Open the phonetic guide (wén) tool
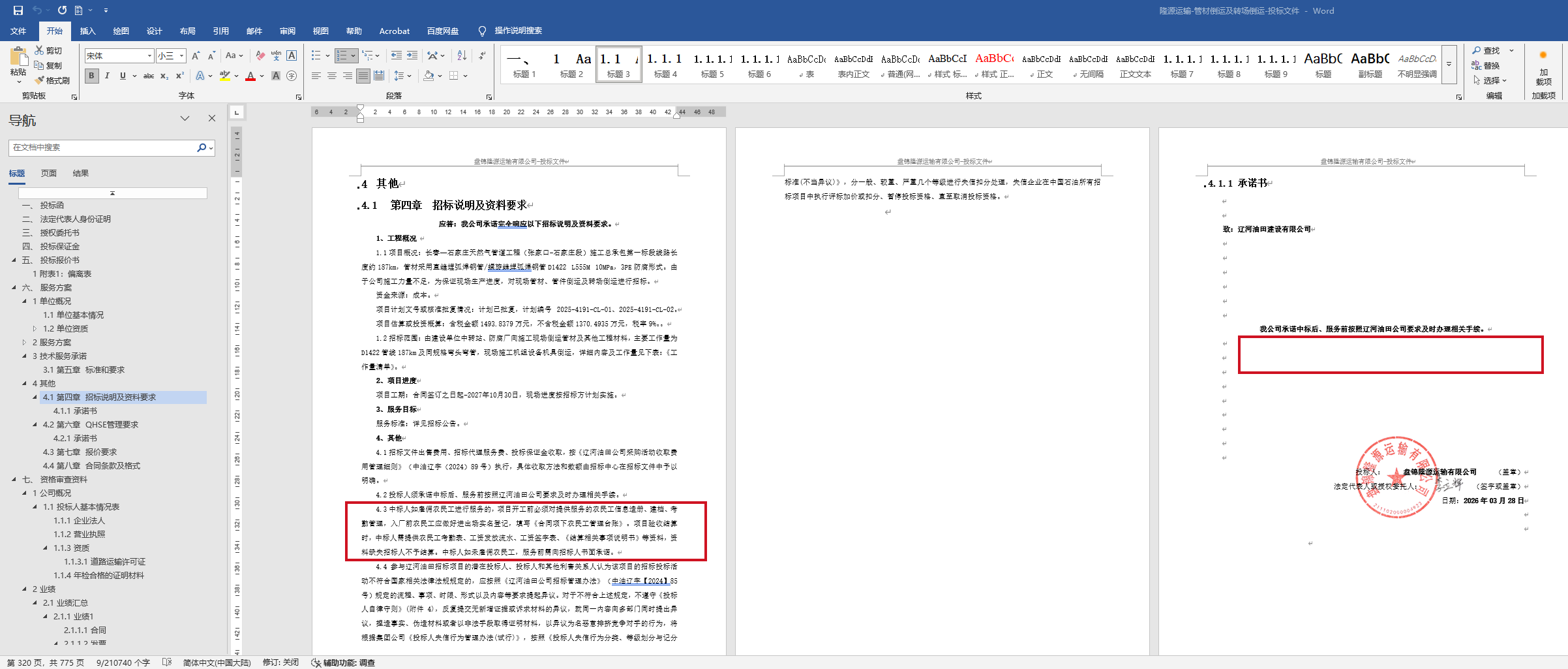The height and width of the screenshot is (669, 1568). (x=276, y=56)
